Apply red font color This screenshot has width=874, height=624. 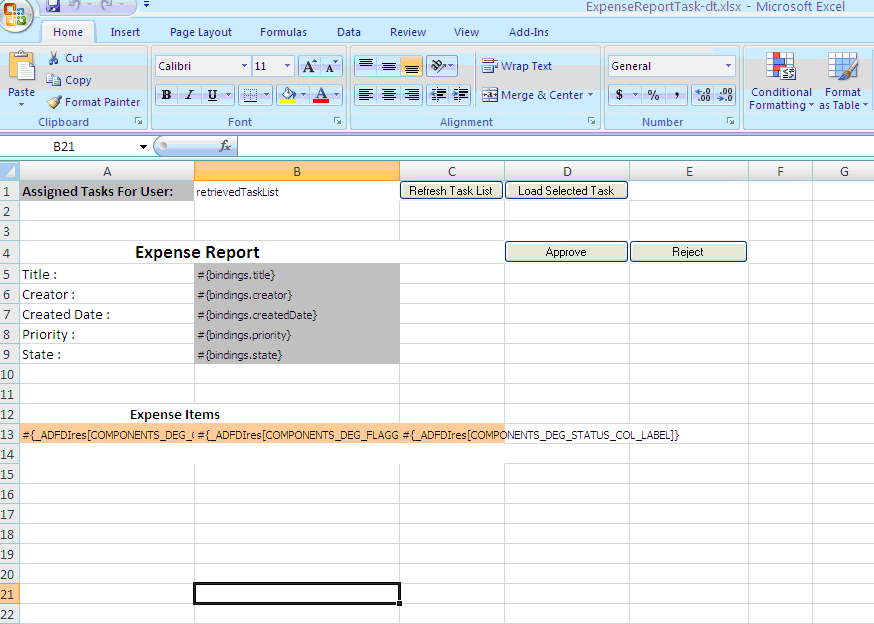pyautogui.click(x=321, y=95)
